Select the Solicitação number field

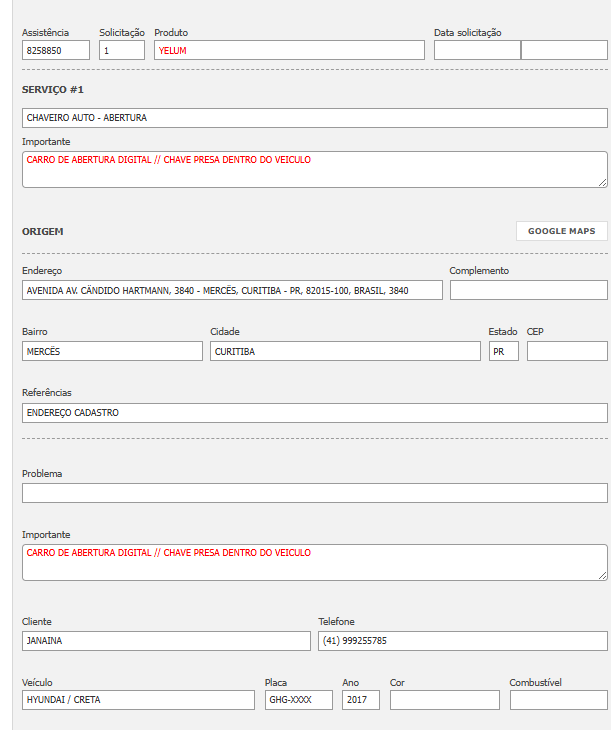(x=122, y=50)
